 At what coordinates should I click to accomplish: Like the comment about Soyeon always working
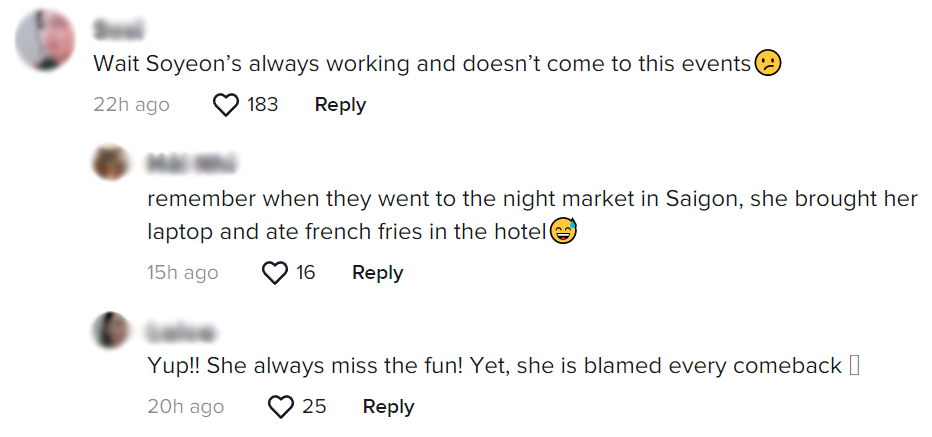pos(228,105)
